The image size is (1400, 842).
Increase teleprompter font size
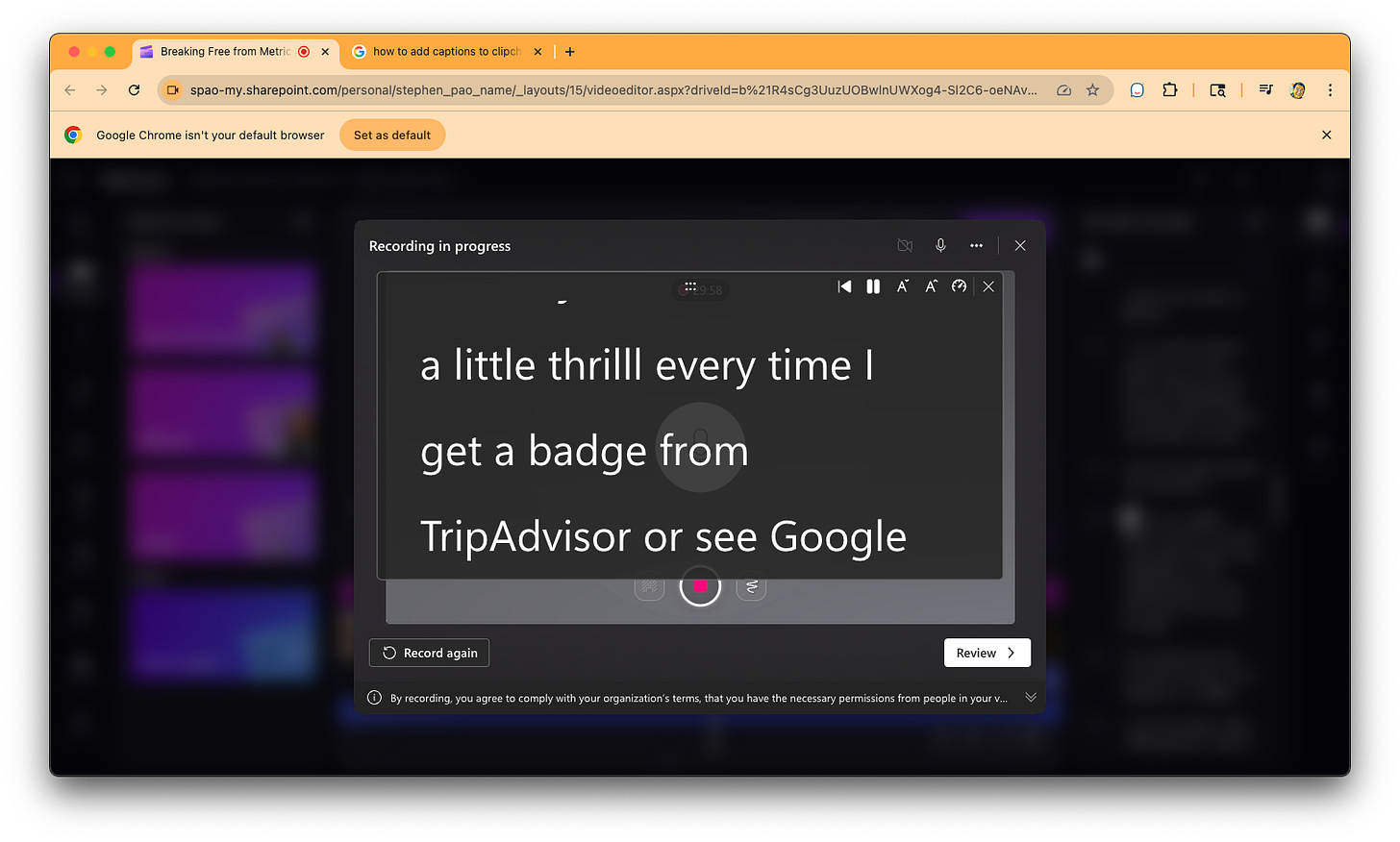point(931,286)
